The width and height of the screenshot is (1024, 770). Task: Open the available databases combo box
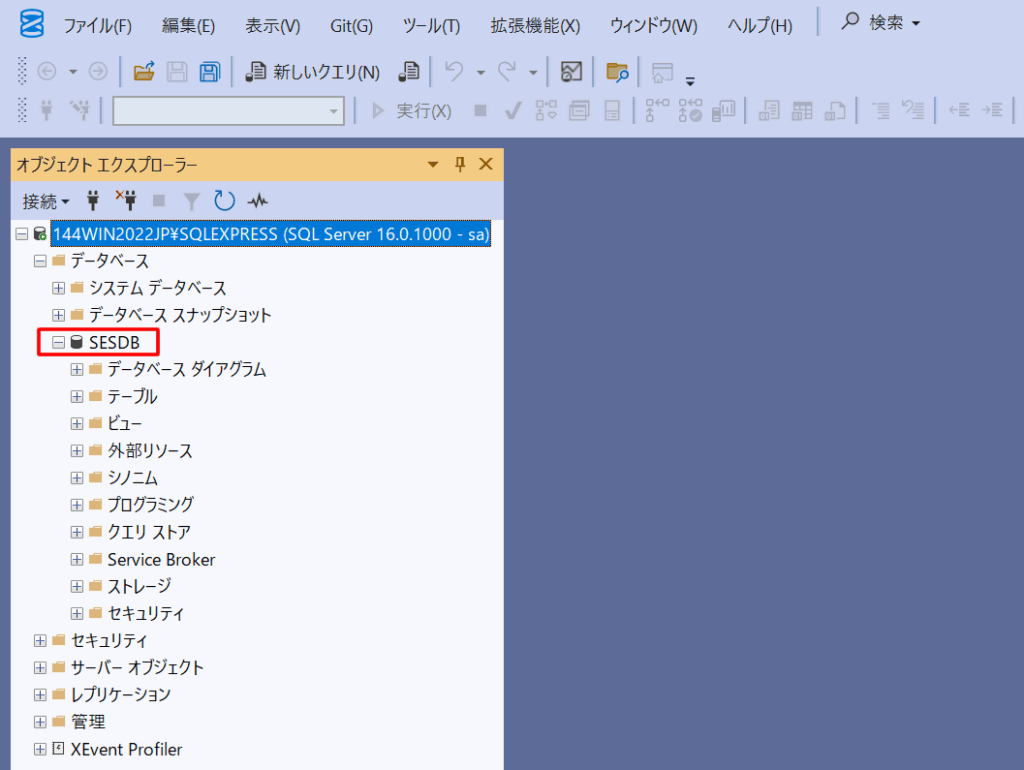228,111
